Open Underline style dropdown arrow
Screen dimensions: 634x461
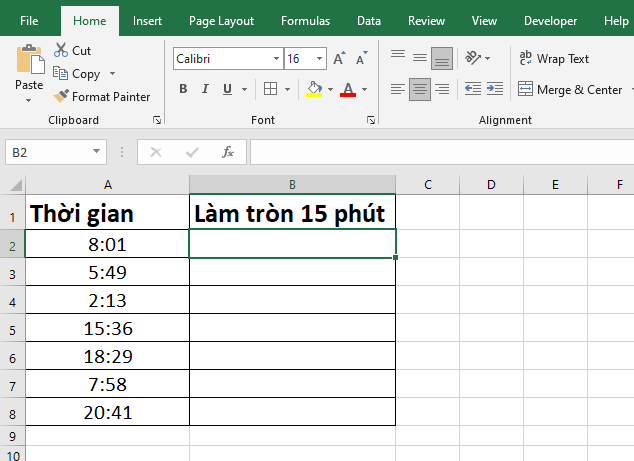[244, 89]
